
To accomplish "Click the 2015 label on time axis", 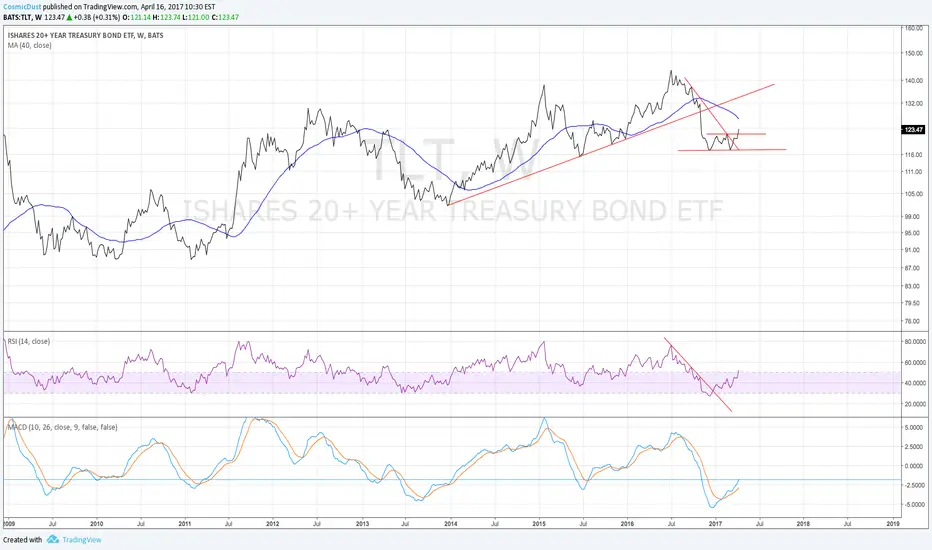I will click(539, 524).
